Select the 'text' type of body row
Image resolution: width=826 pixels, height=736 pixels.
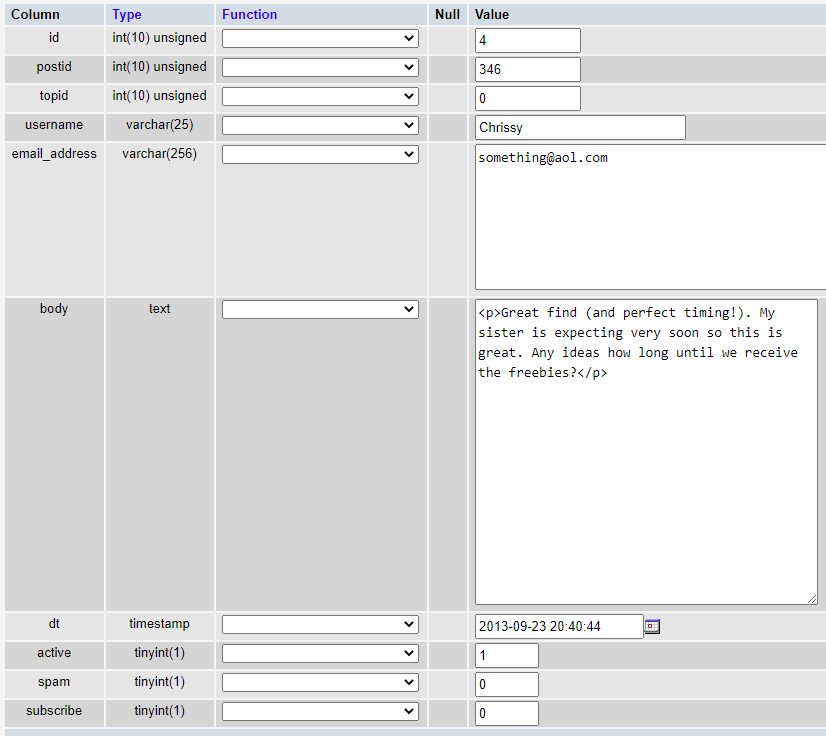(160, 309)
